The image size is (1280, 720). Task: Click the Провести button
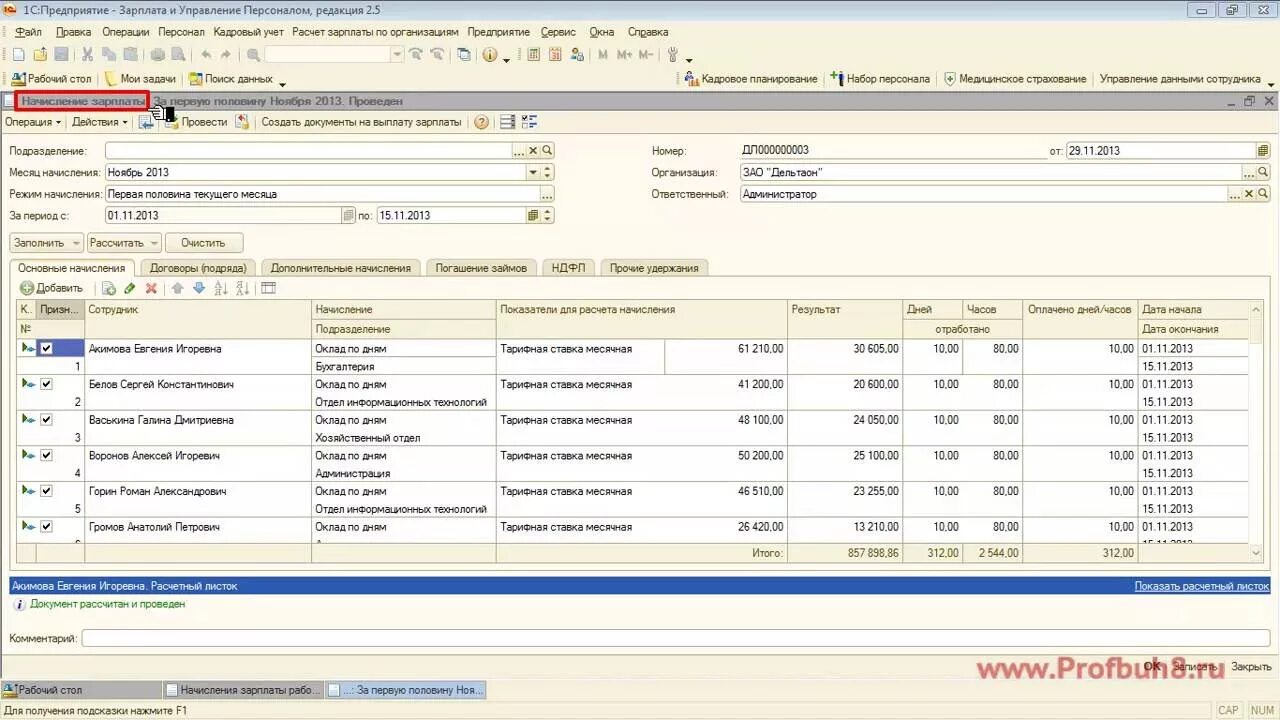pos(197,122)
